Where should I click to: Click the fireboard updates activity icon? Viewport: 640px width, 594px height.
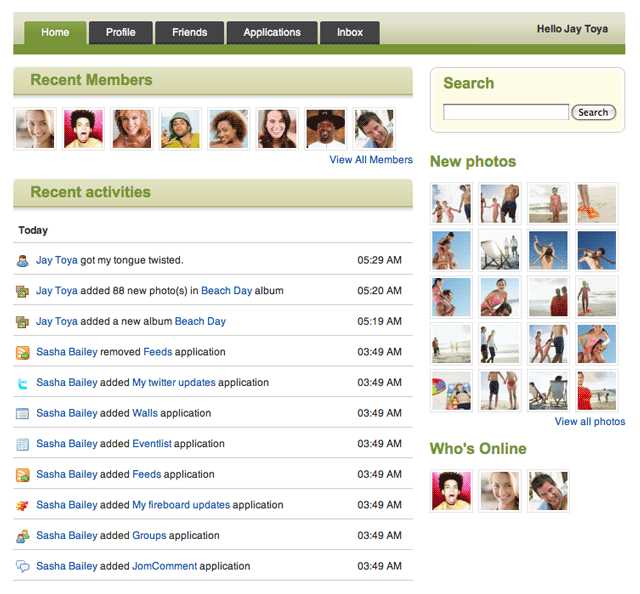pyautogui.click(x=22, y=505)
